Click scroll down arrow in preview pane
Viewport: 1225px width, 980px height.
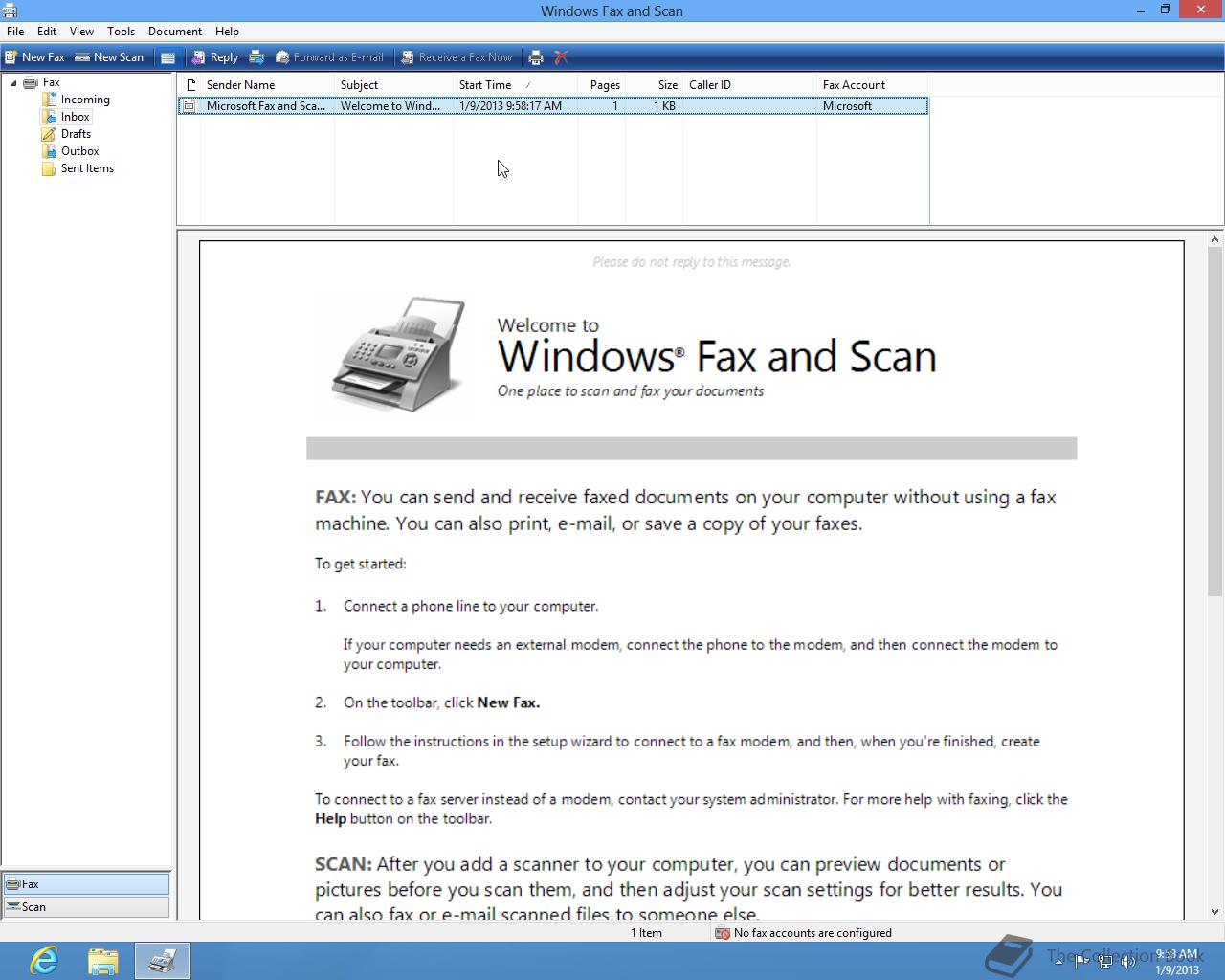(1215, 912)
